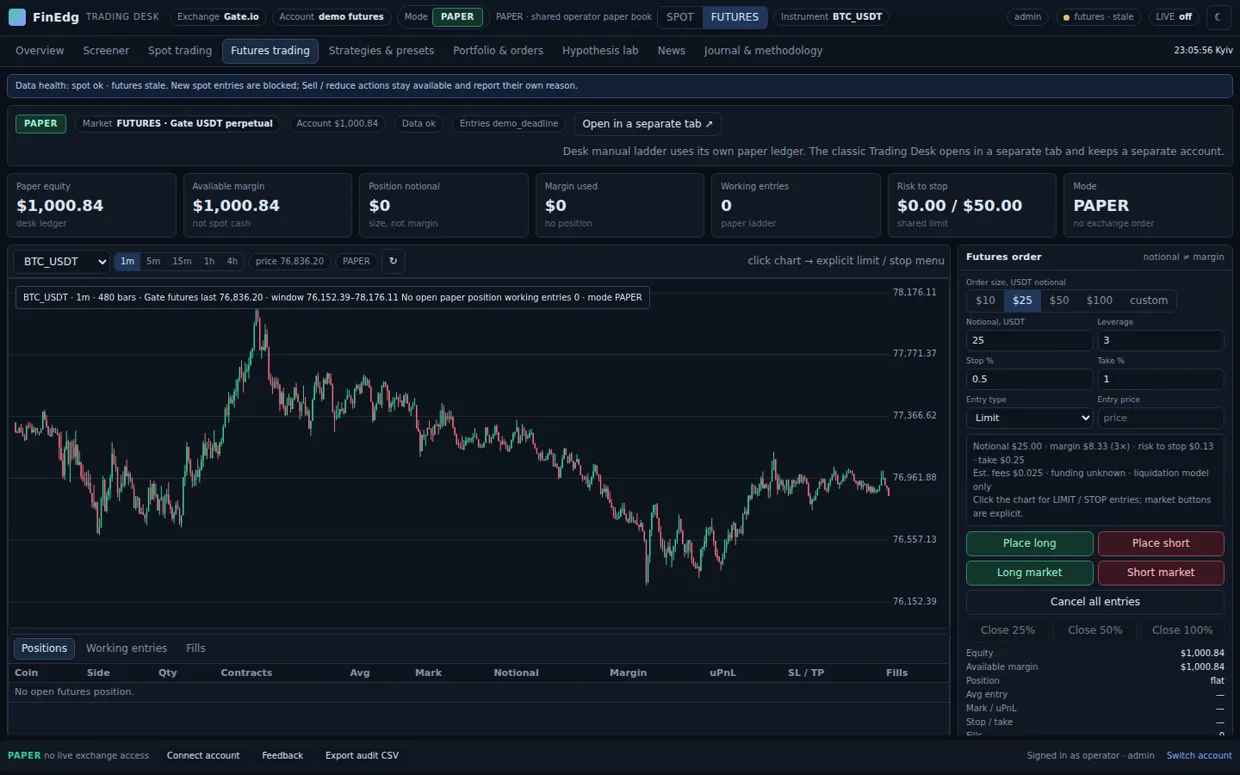The image size is (1240, 775).
Task: Click Connect account in footer
Action: pyautogui.click(x=203, y=756)
